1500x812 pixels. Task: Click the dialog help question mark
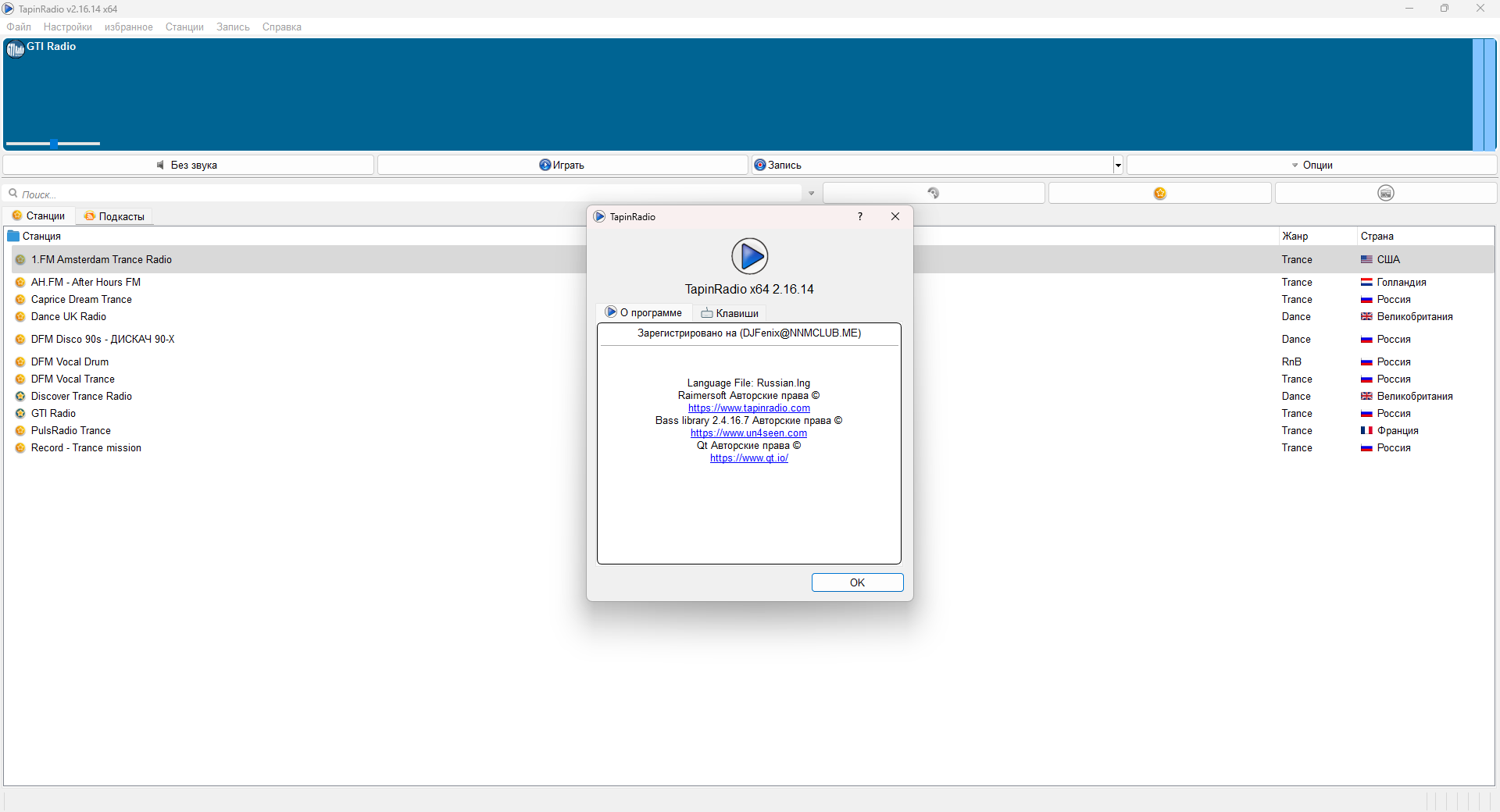(860, 216)
